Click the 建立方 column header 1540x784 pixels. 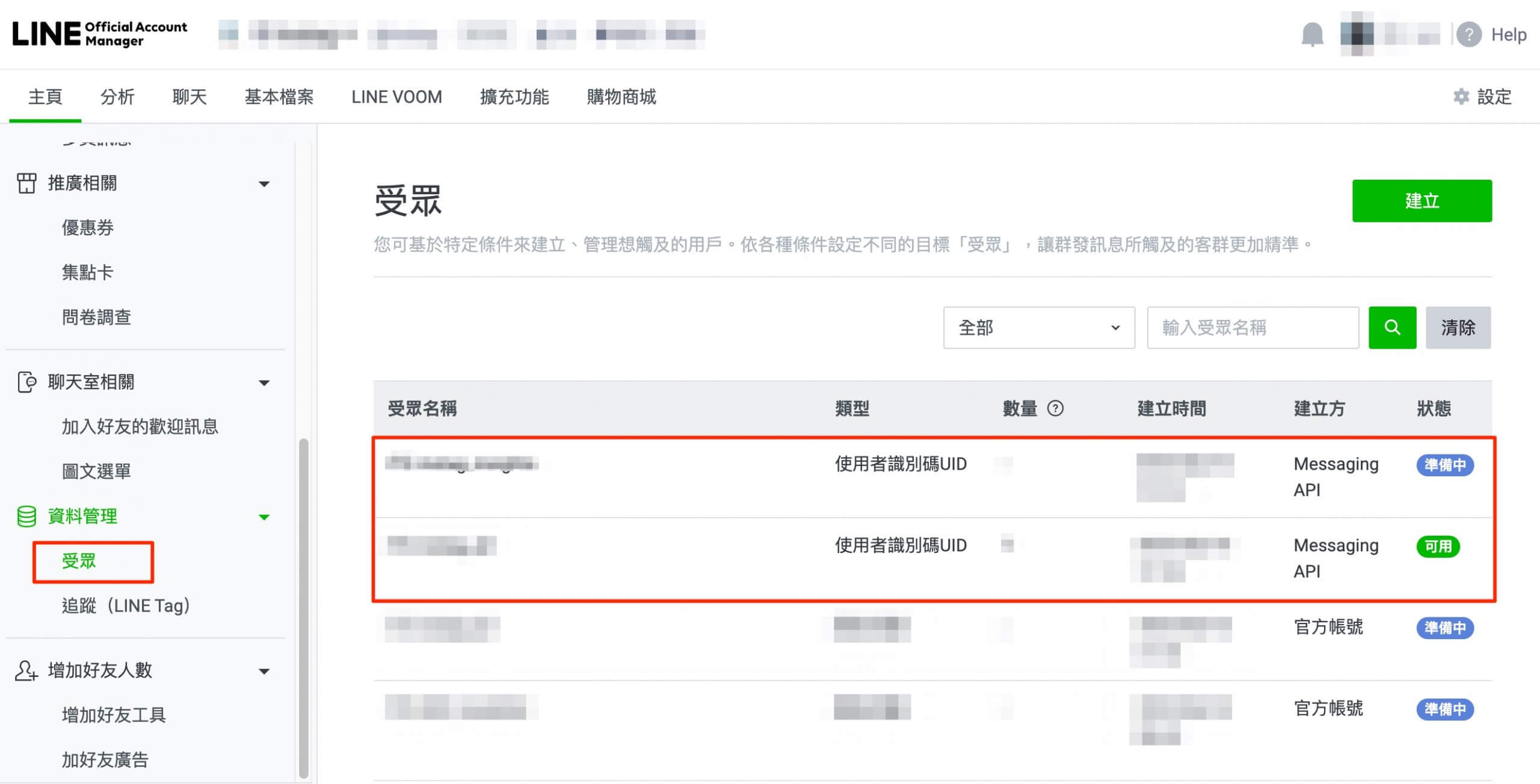(x=1320, y=409)
